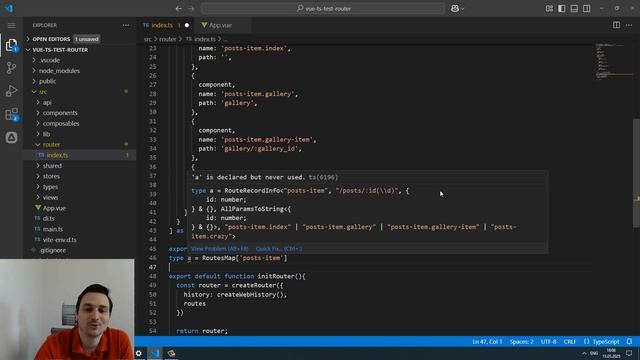Place cursor on empty line 47

(x=380, y=267)
